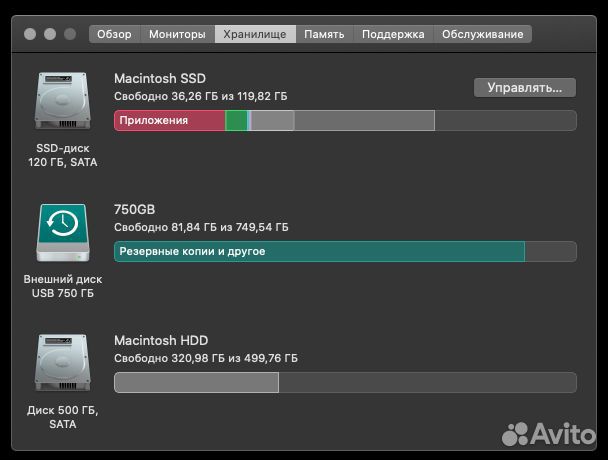Select the Хранилище tab
This screenshot has width=608, height=460.
[255, 34]
